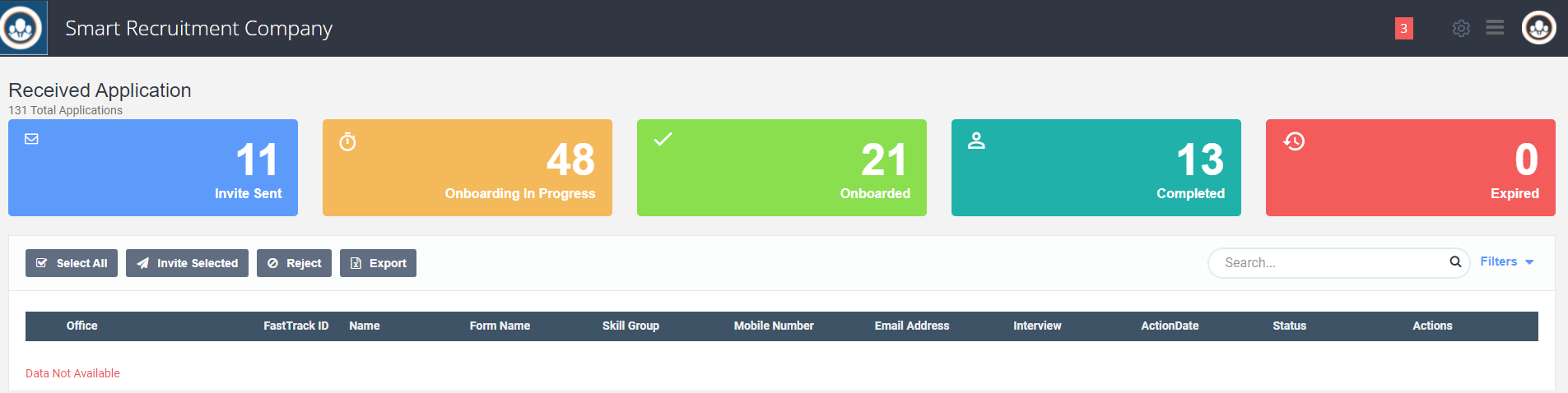This screenshot has height=393, width=1568.
Task: Open the hamburger menu icon
Action: (x=1495, y=28)
